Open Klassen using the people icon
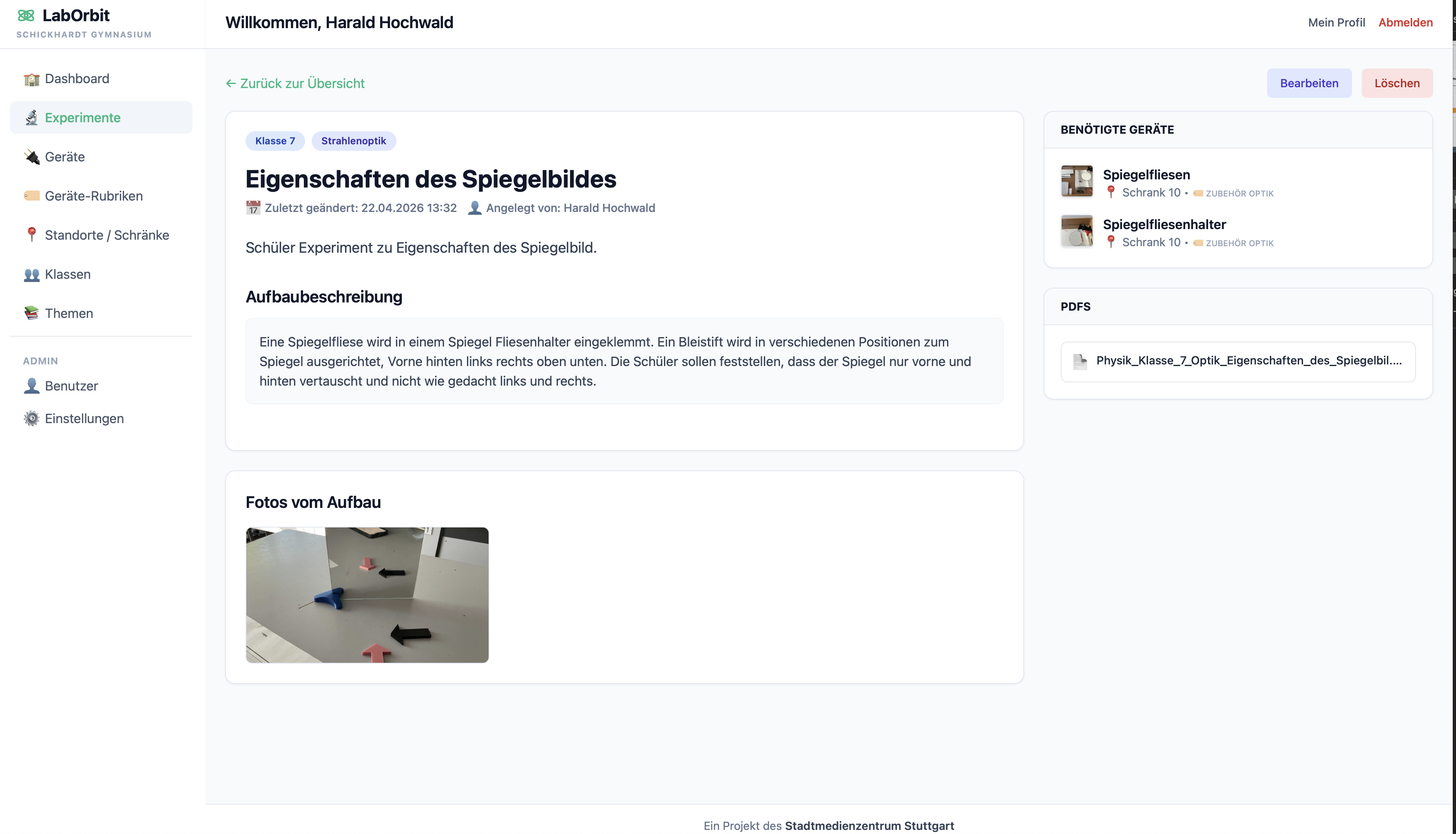 31,274
